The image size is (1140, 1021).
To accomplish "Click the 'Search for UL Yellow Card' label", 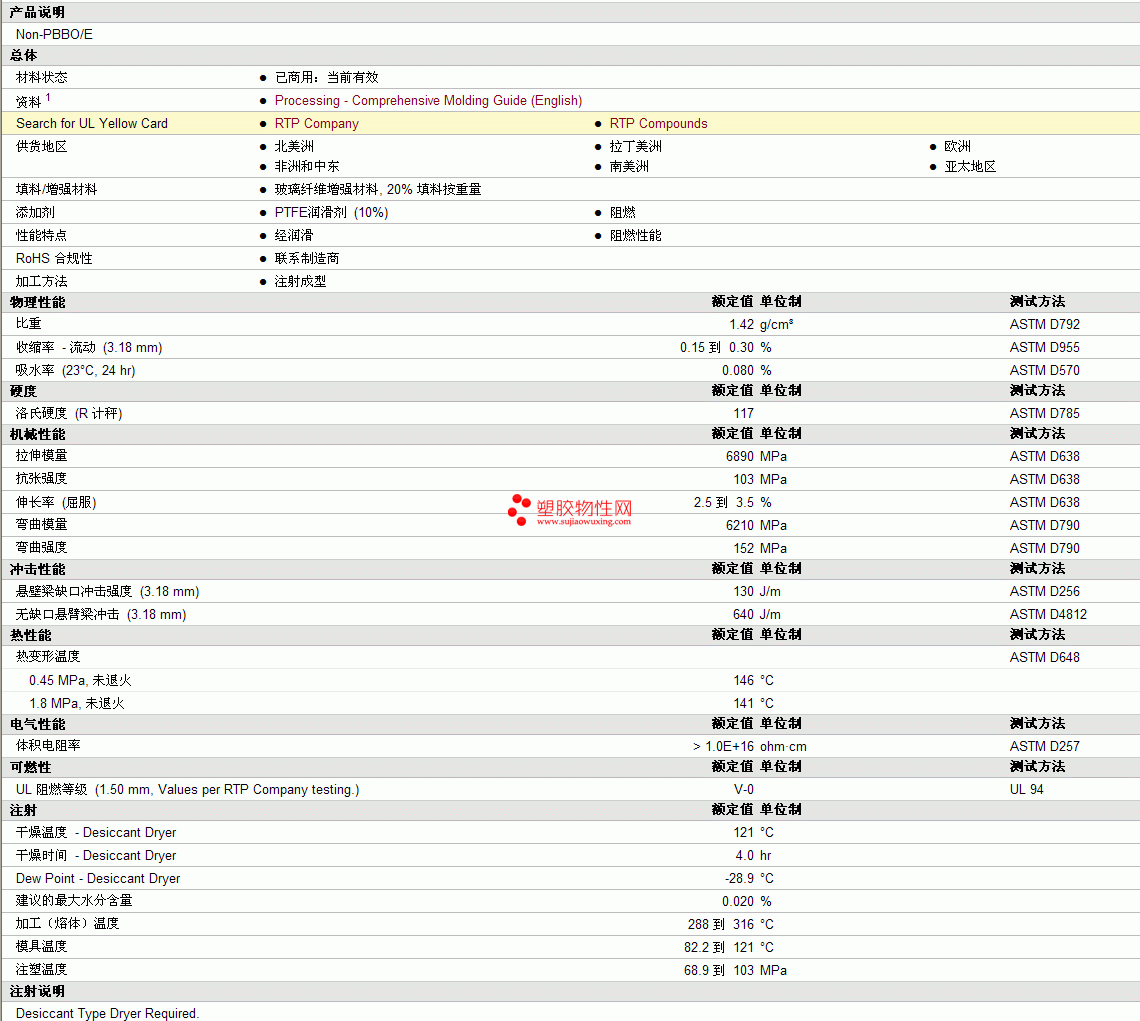I will pos(92,124).
